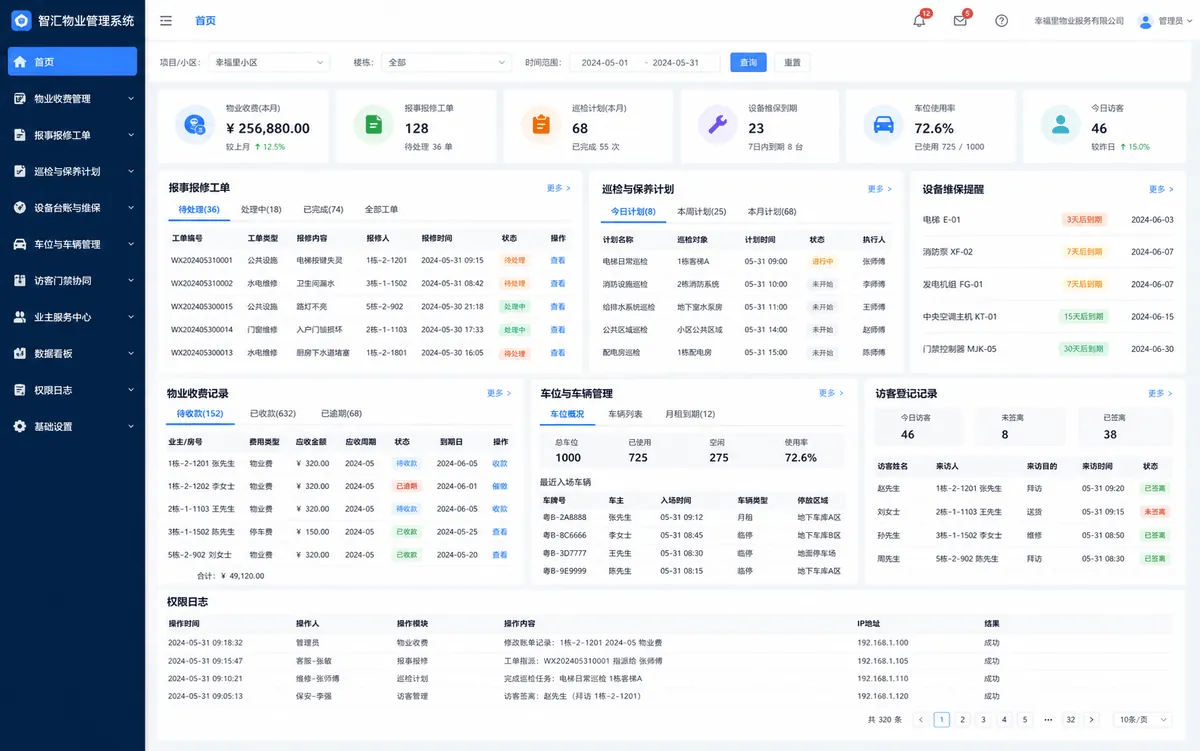The height and width of the screenshot is (751, 1200).
Task: Open the notification bell icon
Action: tap(919, 21)
